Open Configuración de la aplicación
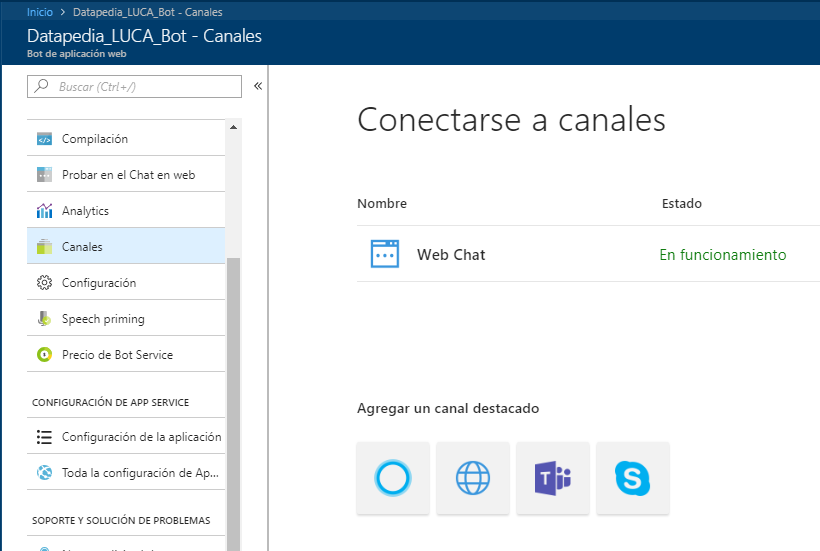The image size is (820, 551). pyautogui.click(x=141, y=437)
